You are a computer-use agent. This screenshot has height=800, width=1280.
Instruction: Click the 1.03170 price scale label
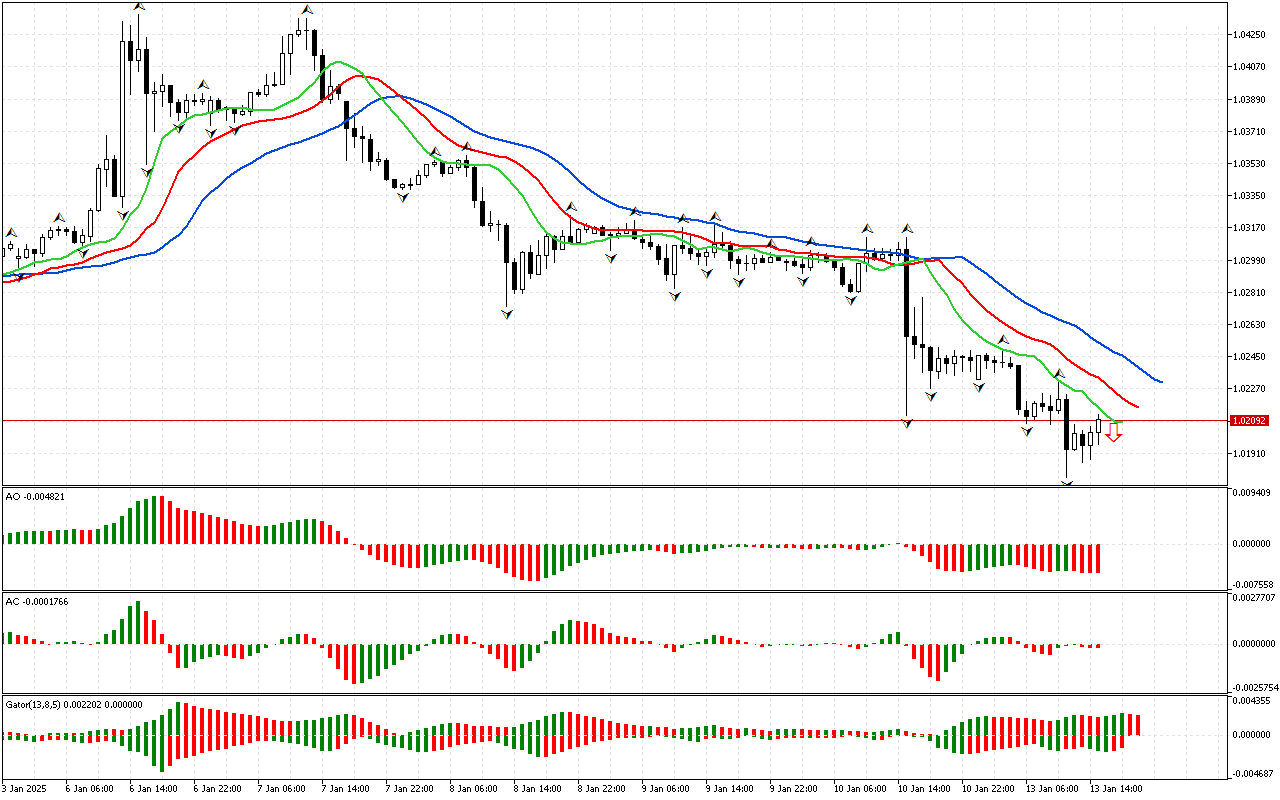point(1250,228)
